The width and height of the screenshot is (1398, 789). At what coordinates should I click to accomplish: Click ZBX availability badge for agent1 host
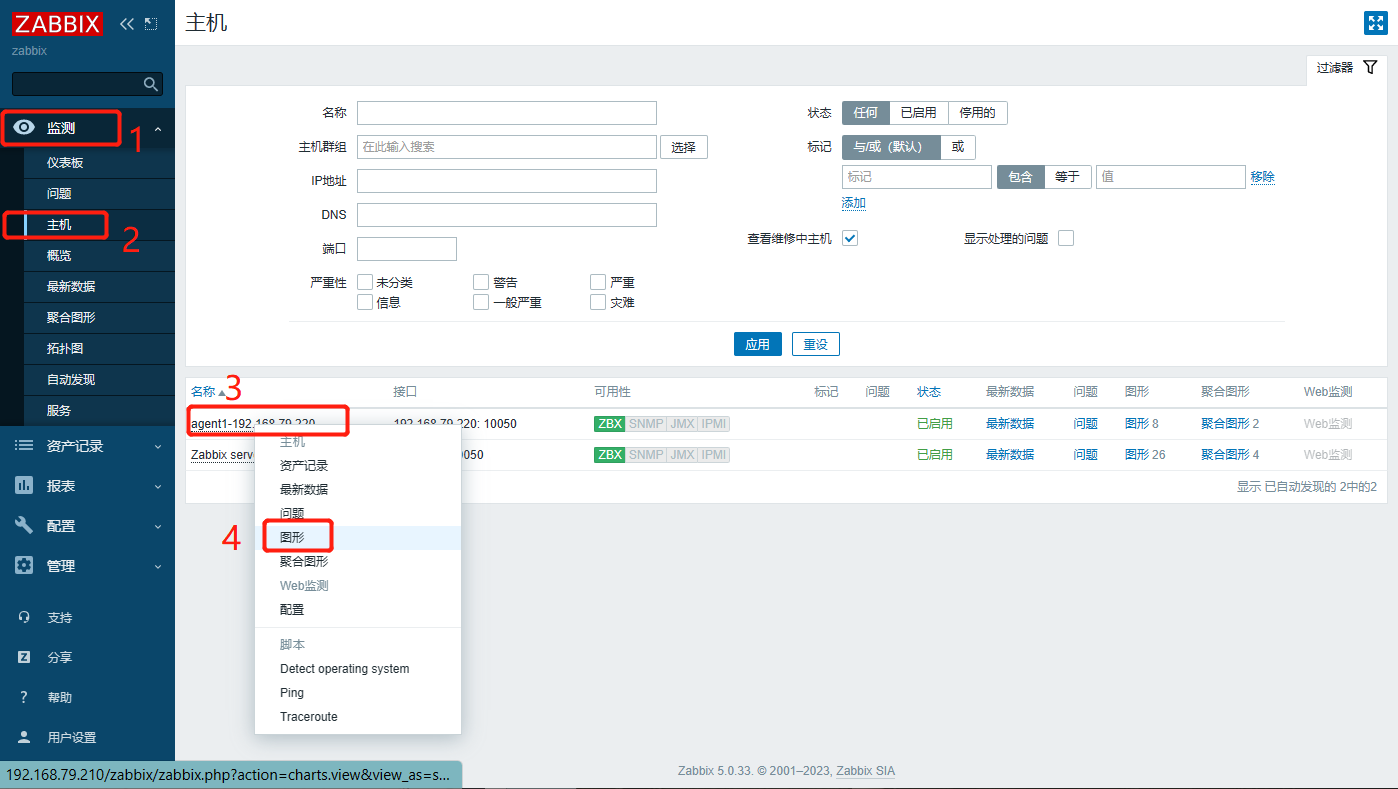click(609, 424)
